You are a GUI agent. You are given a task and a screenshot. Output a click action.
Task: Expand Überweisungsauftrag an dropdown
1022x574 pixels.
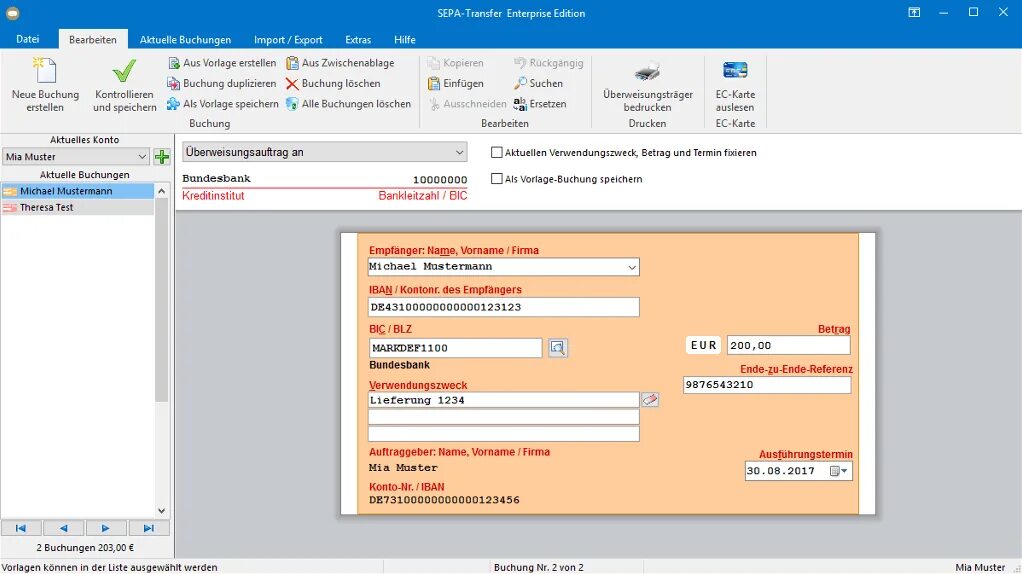(x=325, y=152)
